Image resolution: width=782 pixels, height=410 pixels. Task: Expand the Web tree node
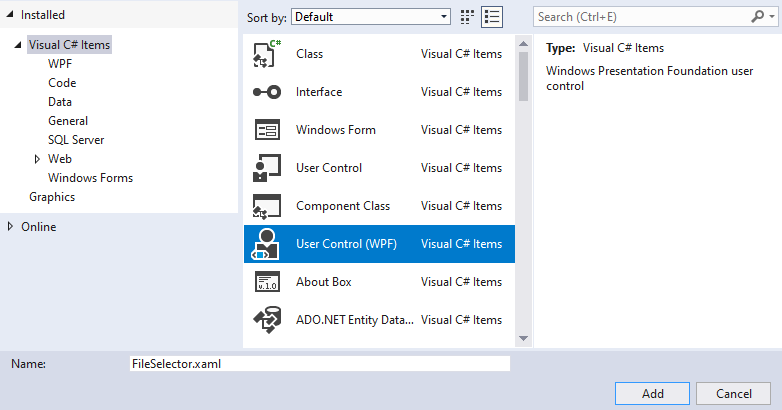[x=37, y=159]
